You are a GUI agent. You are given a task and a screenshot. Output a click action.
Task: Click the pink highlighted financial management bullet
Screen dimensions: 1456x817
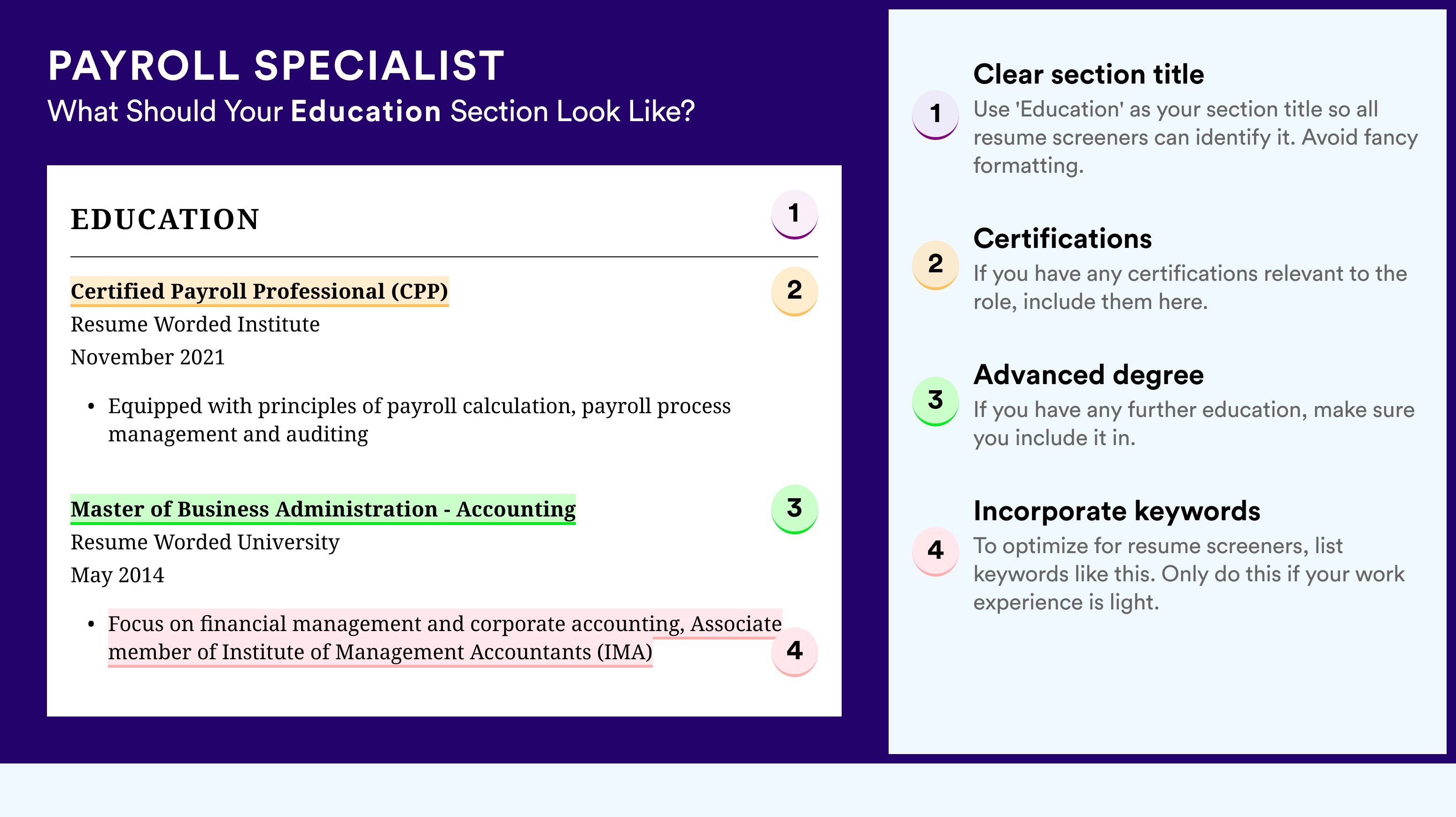(445, 638)
